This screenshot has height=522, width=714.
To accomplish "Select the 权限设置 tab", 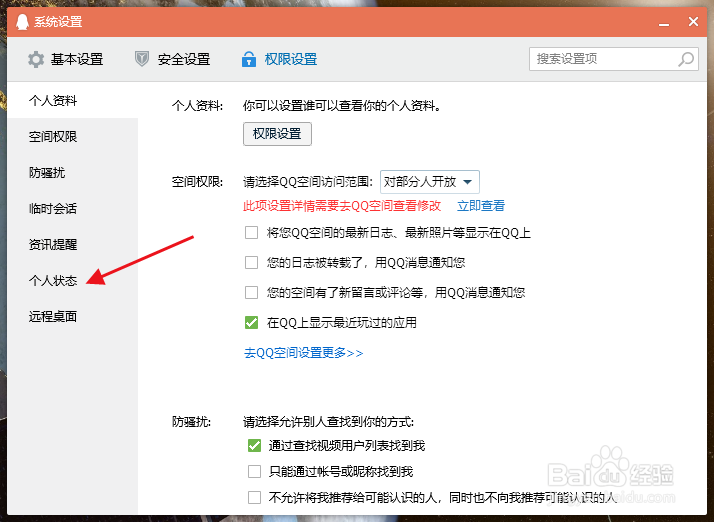I will pyautogui.click(x=280, y=59).
